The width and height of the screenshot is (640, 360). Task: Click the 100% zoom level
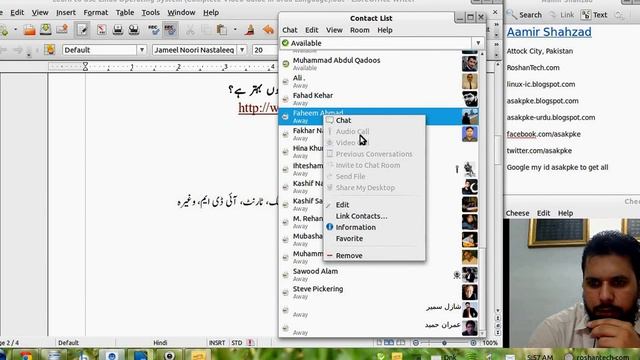pos(490,343)
